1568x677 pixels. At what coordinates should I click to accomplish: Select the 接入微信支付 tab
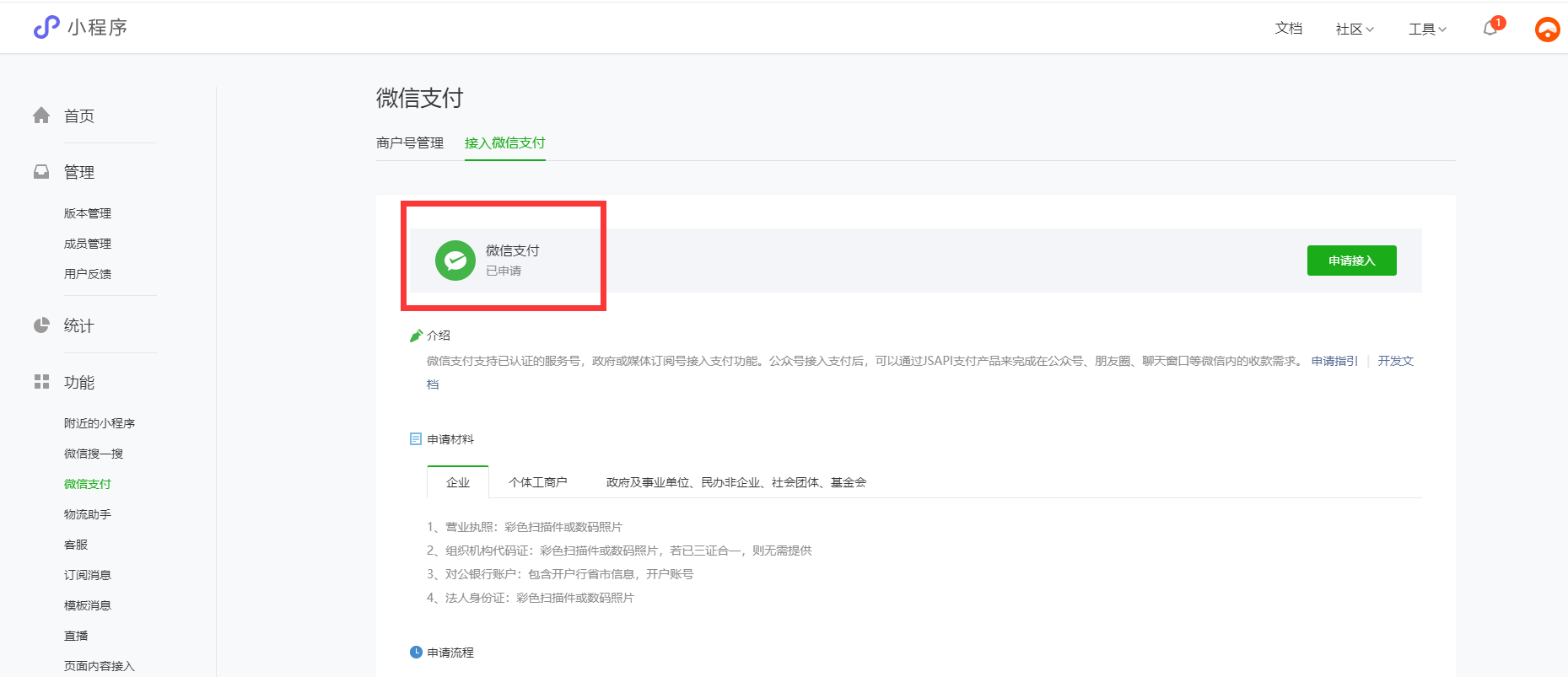click(505, 142)
